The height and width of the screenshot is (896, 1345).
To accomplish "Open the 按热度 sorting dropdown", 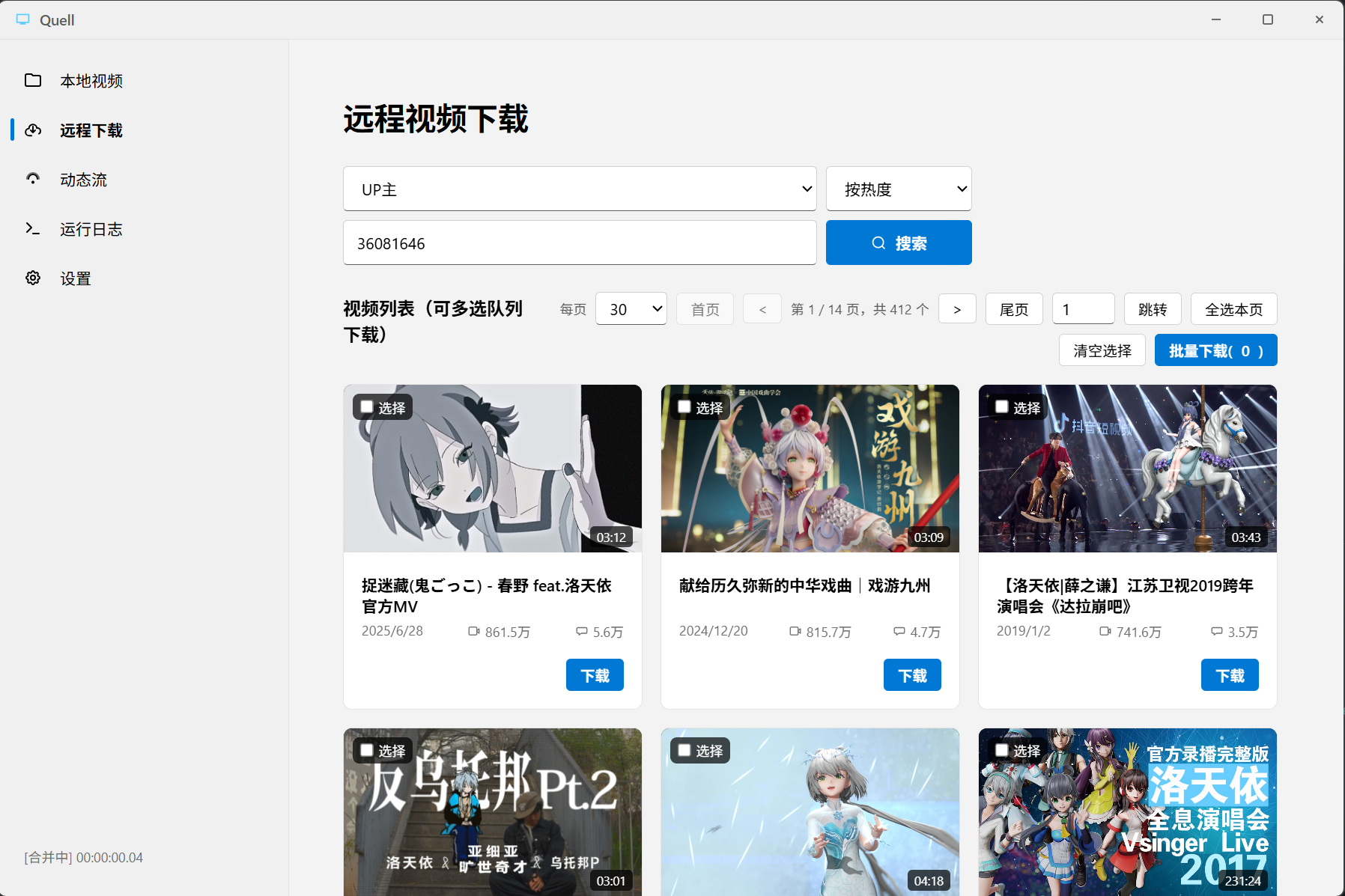I will point(898,189).
